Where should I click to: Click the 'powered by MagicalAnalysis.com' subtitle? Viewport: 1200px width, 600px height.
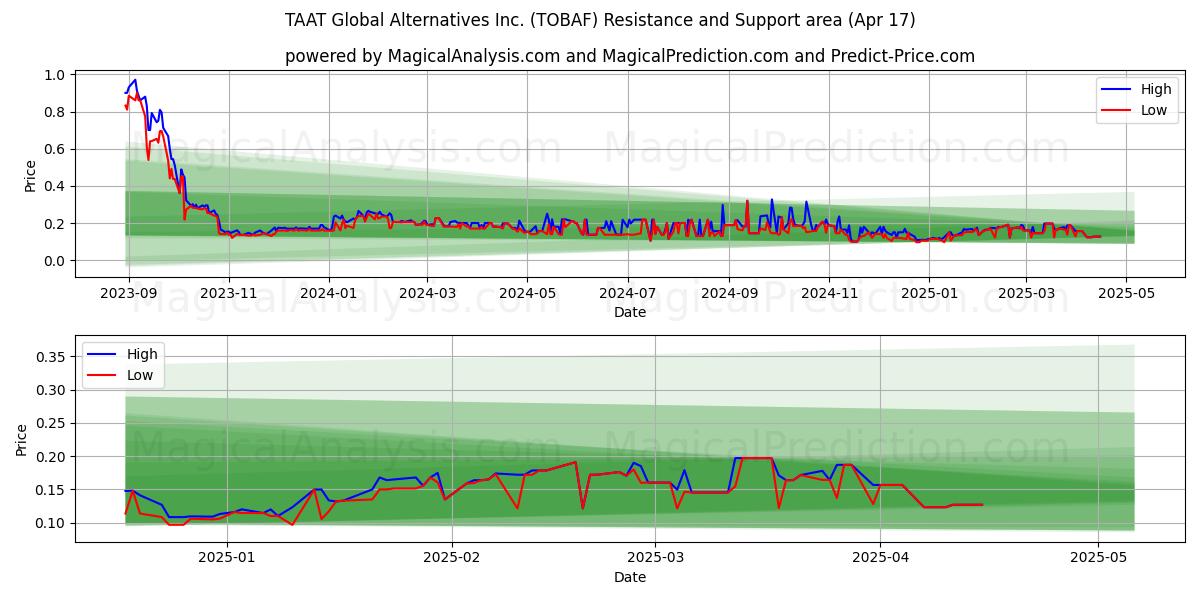630,56
